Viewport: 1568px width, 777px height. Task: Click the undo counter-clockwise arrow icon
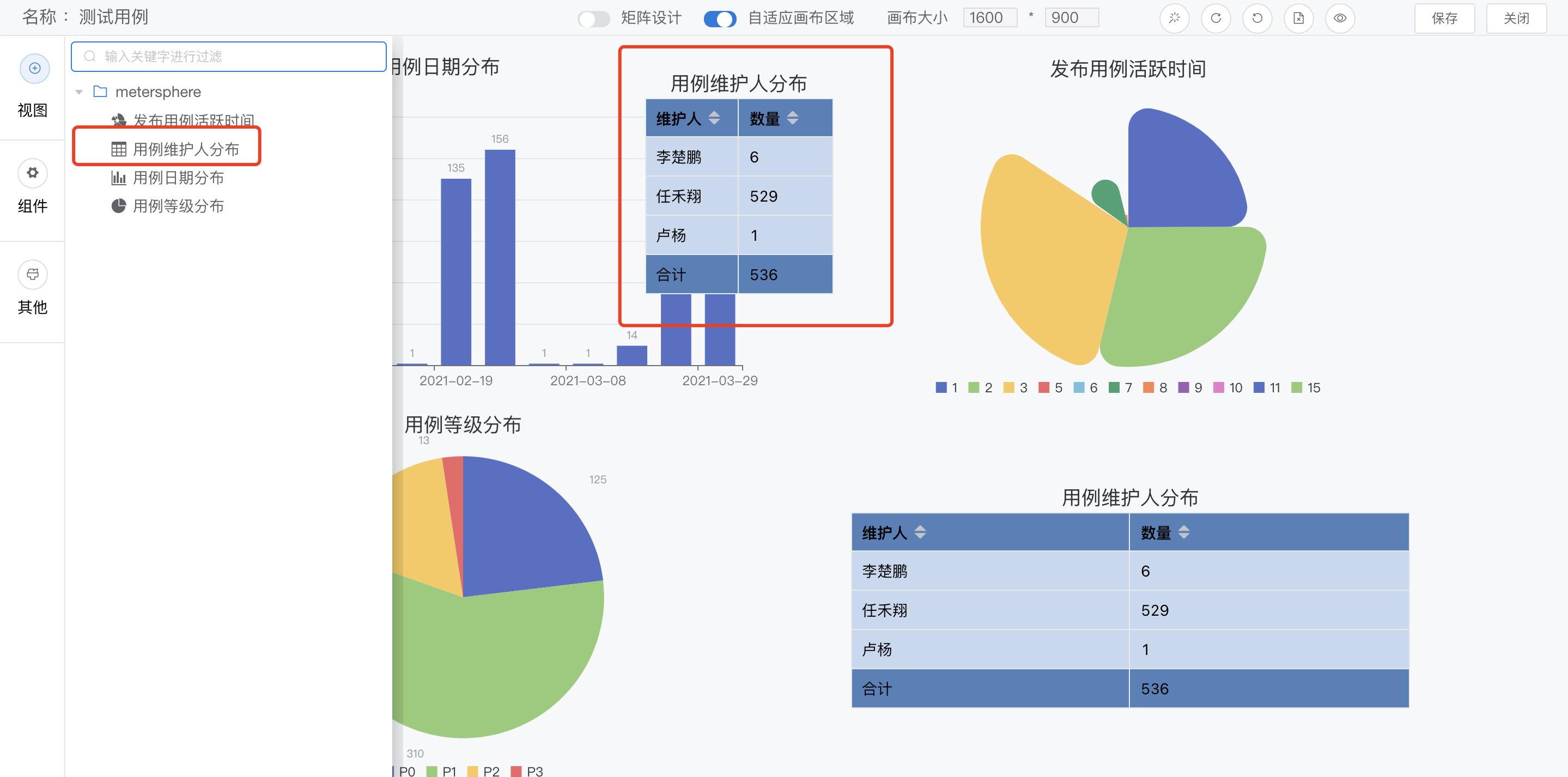[1257, 19]
